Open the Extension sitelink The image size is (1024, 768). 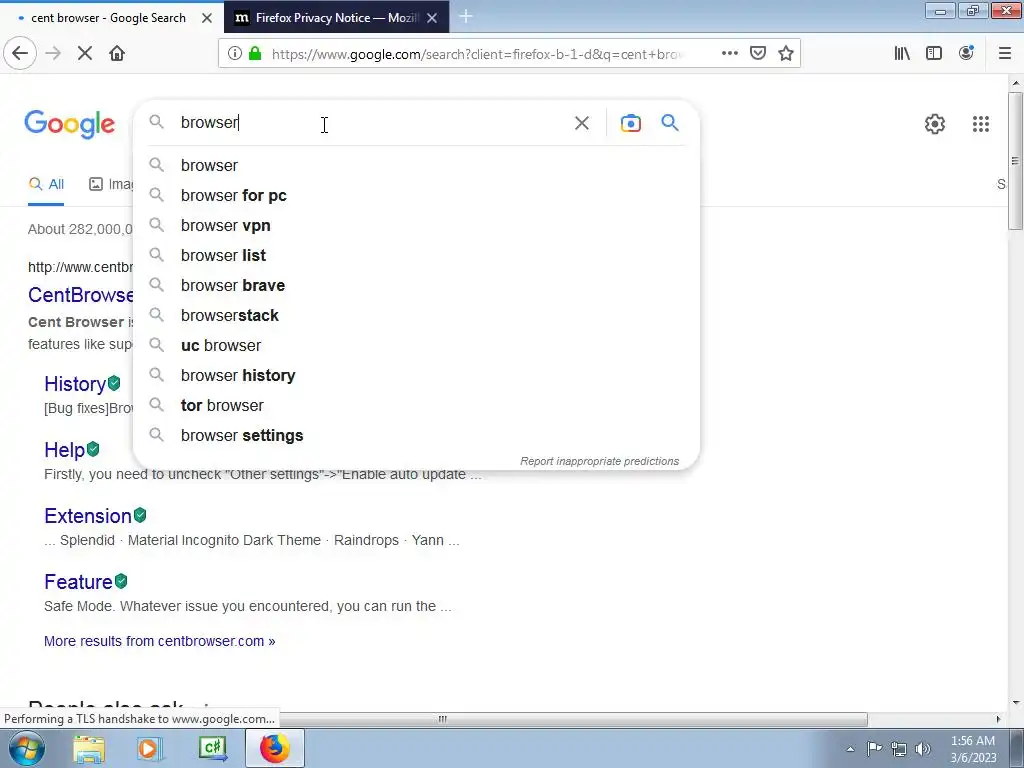88,516
